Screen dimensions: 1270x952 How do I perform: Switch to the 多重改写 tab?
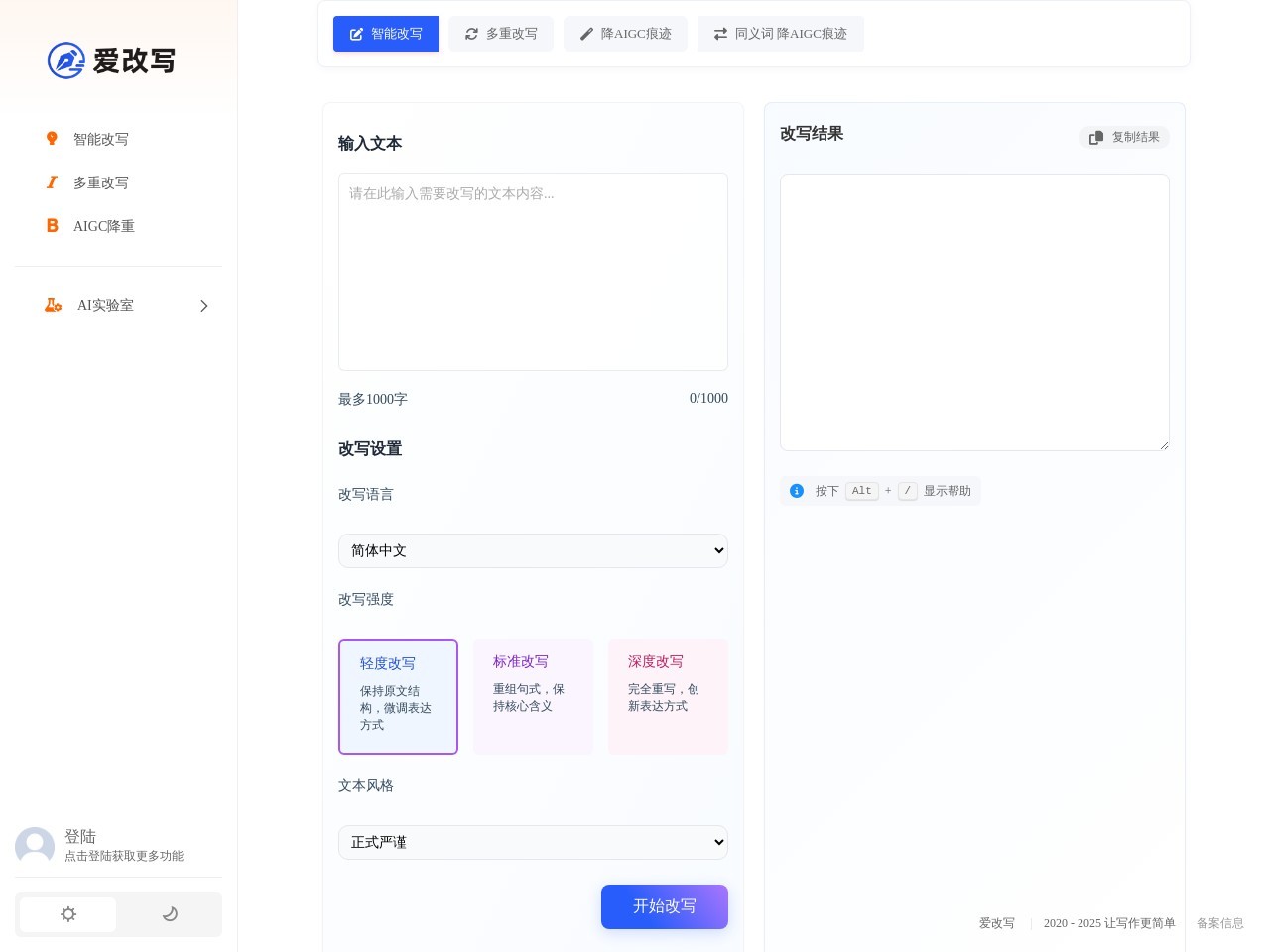(501, 34)
